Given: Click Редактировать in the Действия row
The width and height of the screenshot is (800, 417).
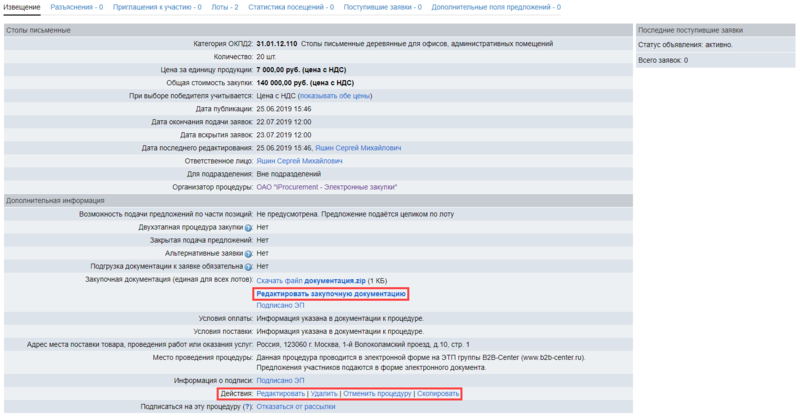Looking at the screenshot, I should point(281,395).
